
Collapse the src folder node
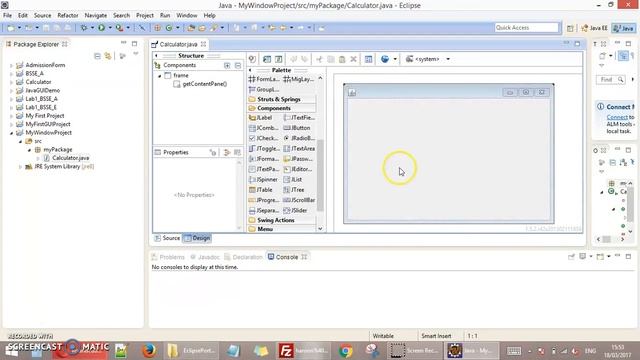point(20,141)
